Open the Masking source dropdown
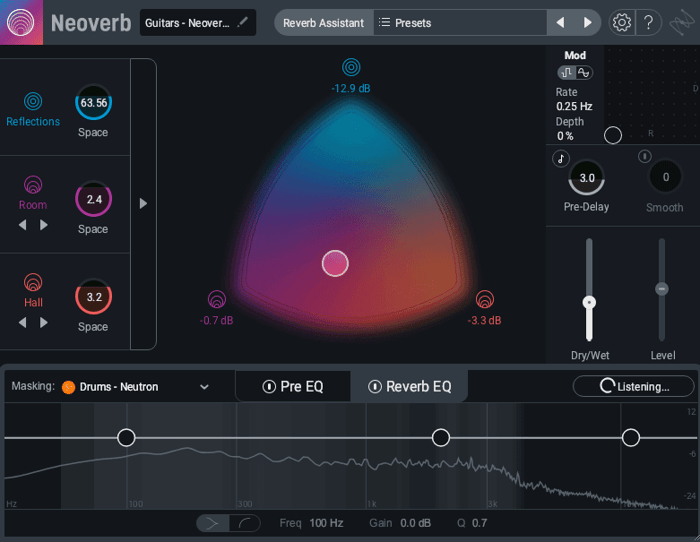The height and width of the screenshot is (542, 700). pos(204,387)
